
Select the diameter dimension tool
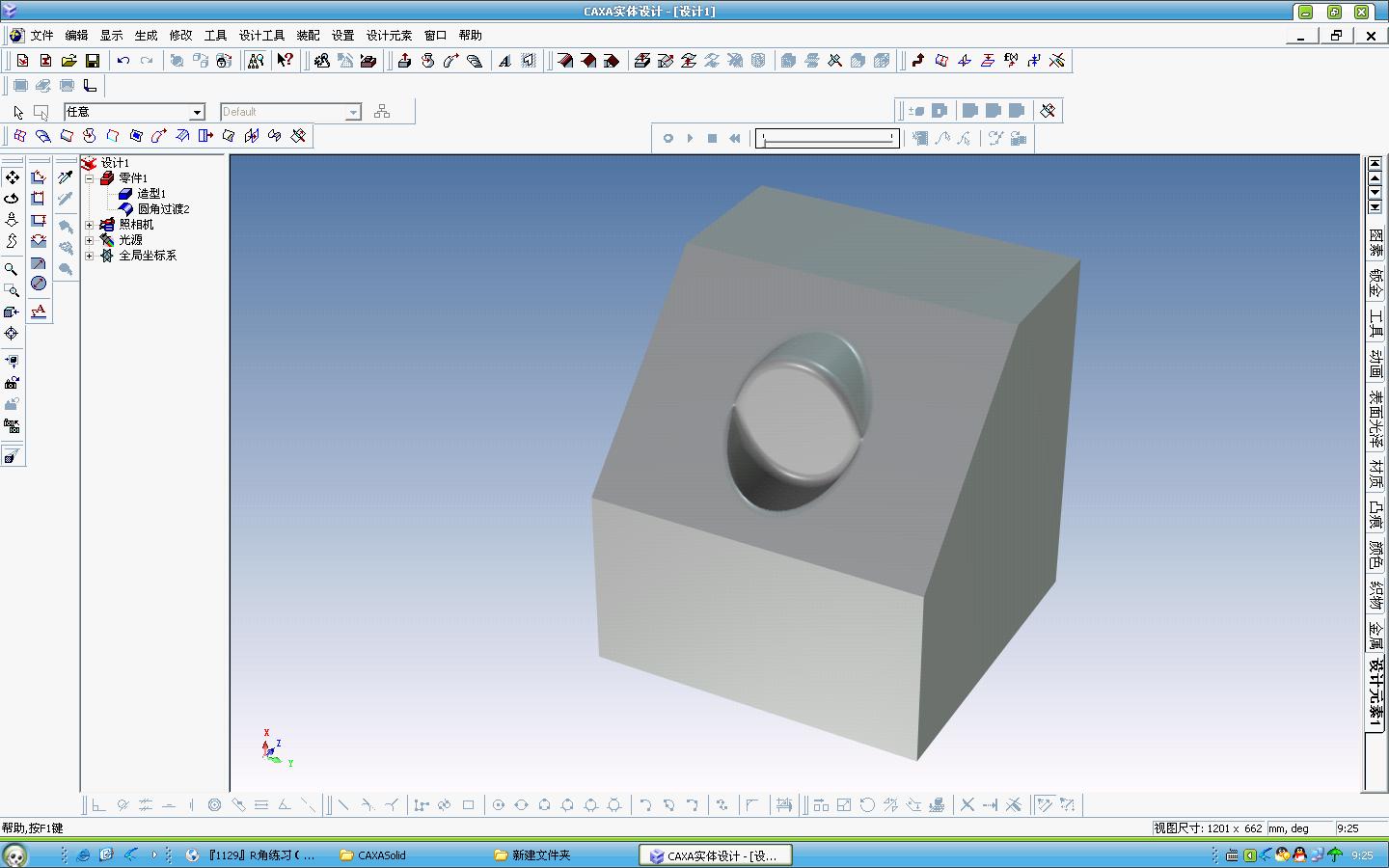[39, 284]
